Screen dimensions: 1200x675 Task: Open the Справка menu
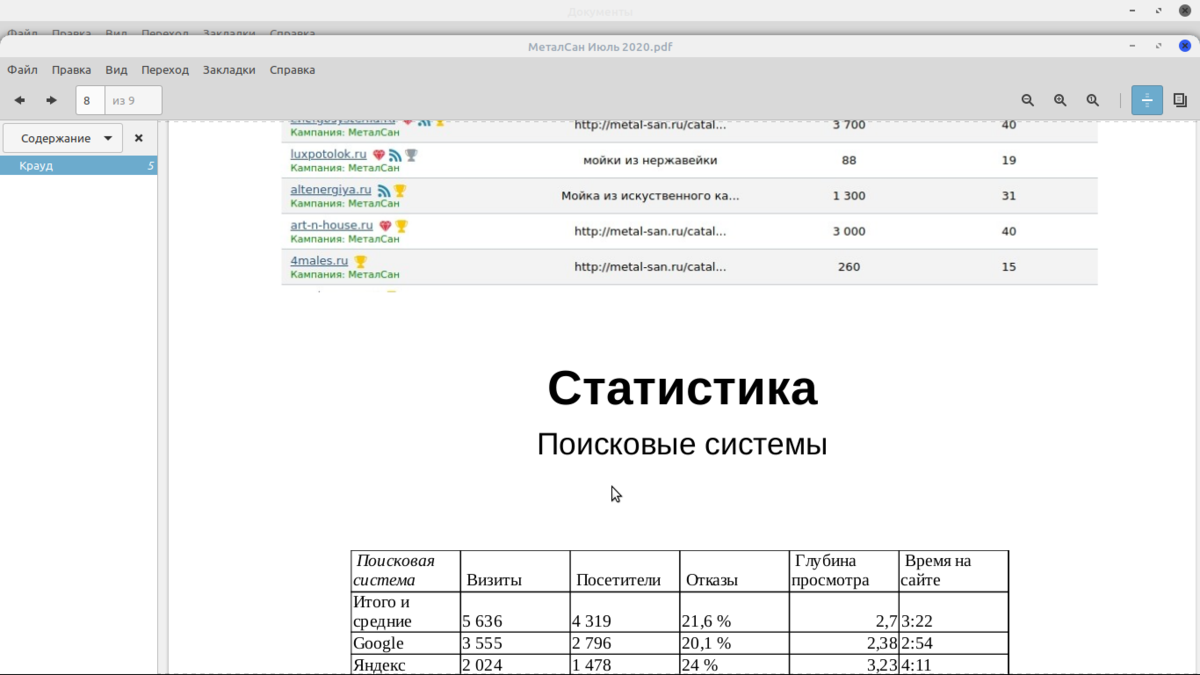pyautogui.click(x=292, y=70)
